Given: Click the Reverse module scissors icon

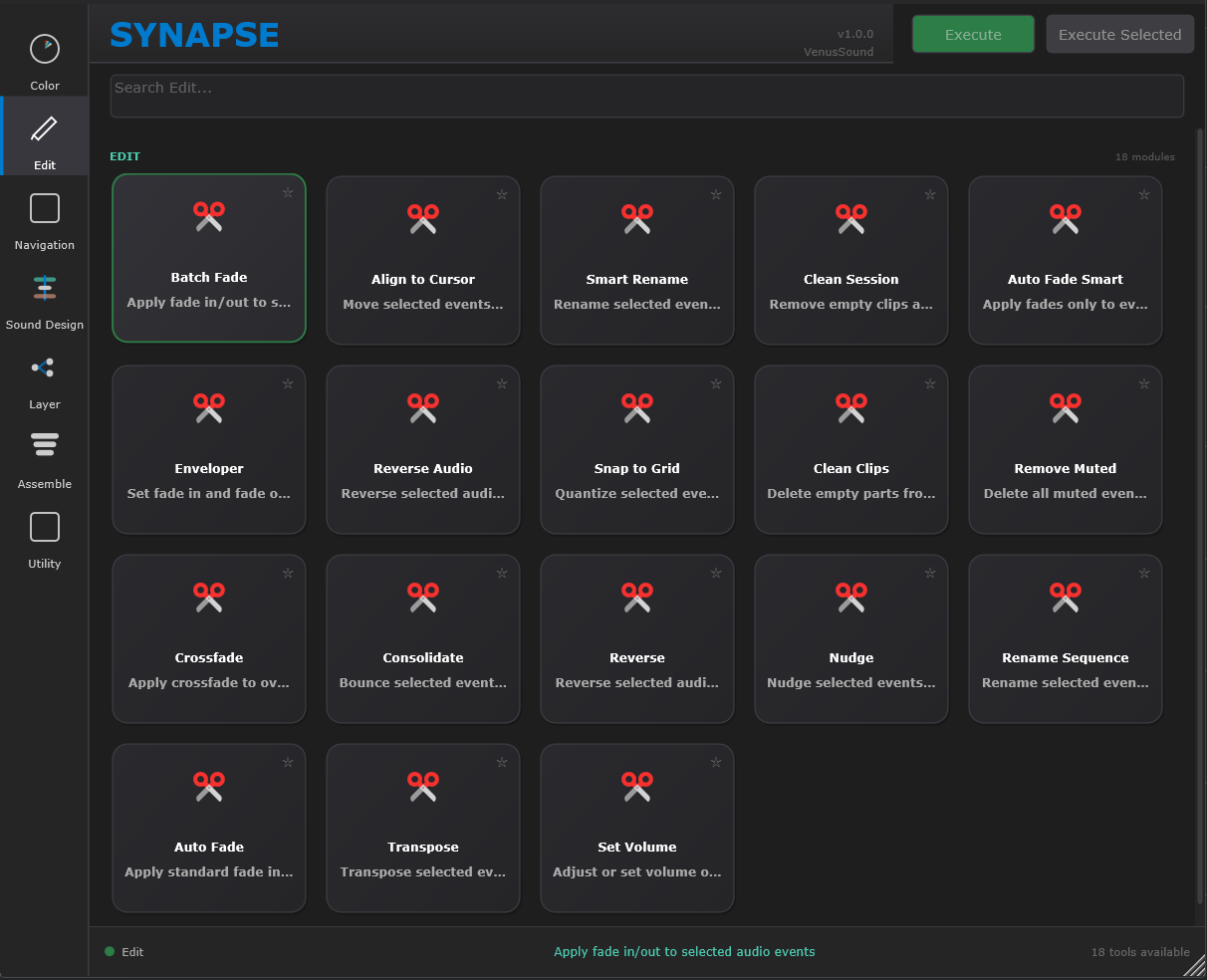Looking at the screenshot, I should 637,597.
